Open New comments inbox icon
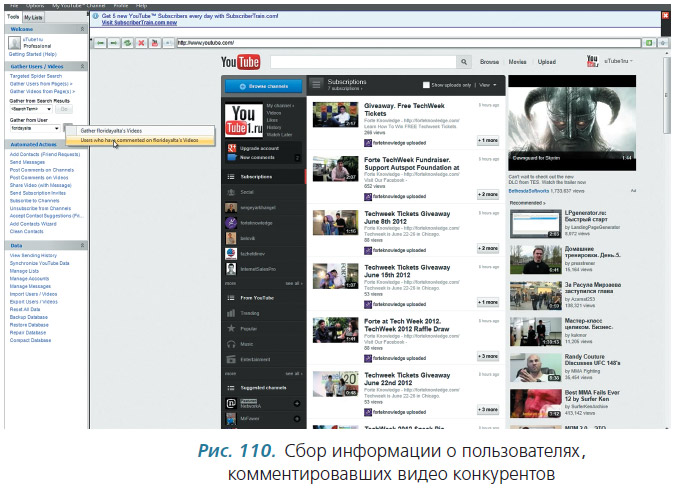Image resolution: width=677 pixels, height=489 pixels. [232, 157]
